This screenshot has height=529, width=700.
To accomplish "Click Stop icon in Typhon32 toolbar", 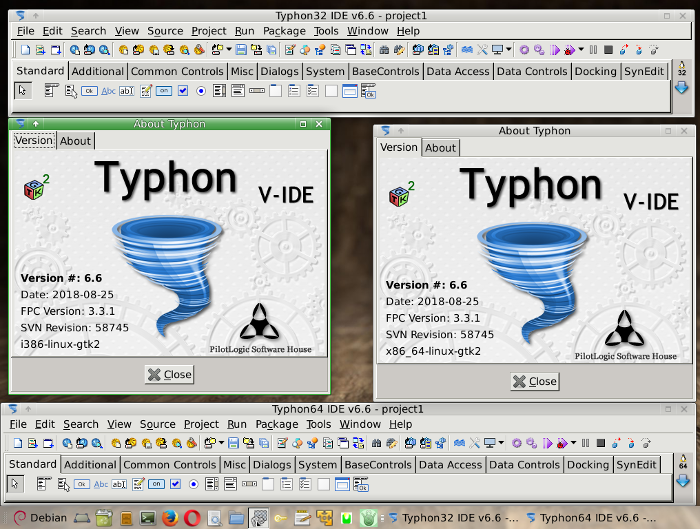I will [608, 50].
